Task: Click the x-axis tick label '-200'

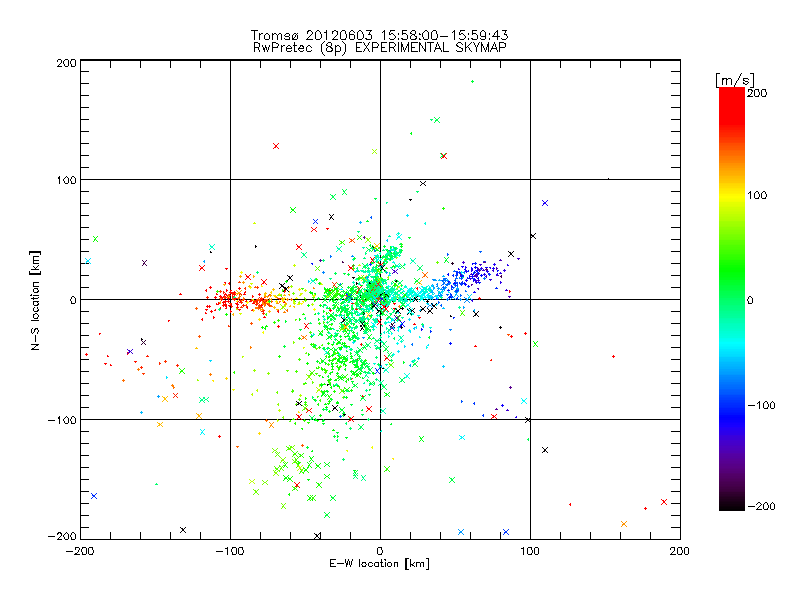Action: 80,551
